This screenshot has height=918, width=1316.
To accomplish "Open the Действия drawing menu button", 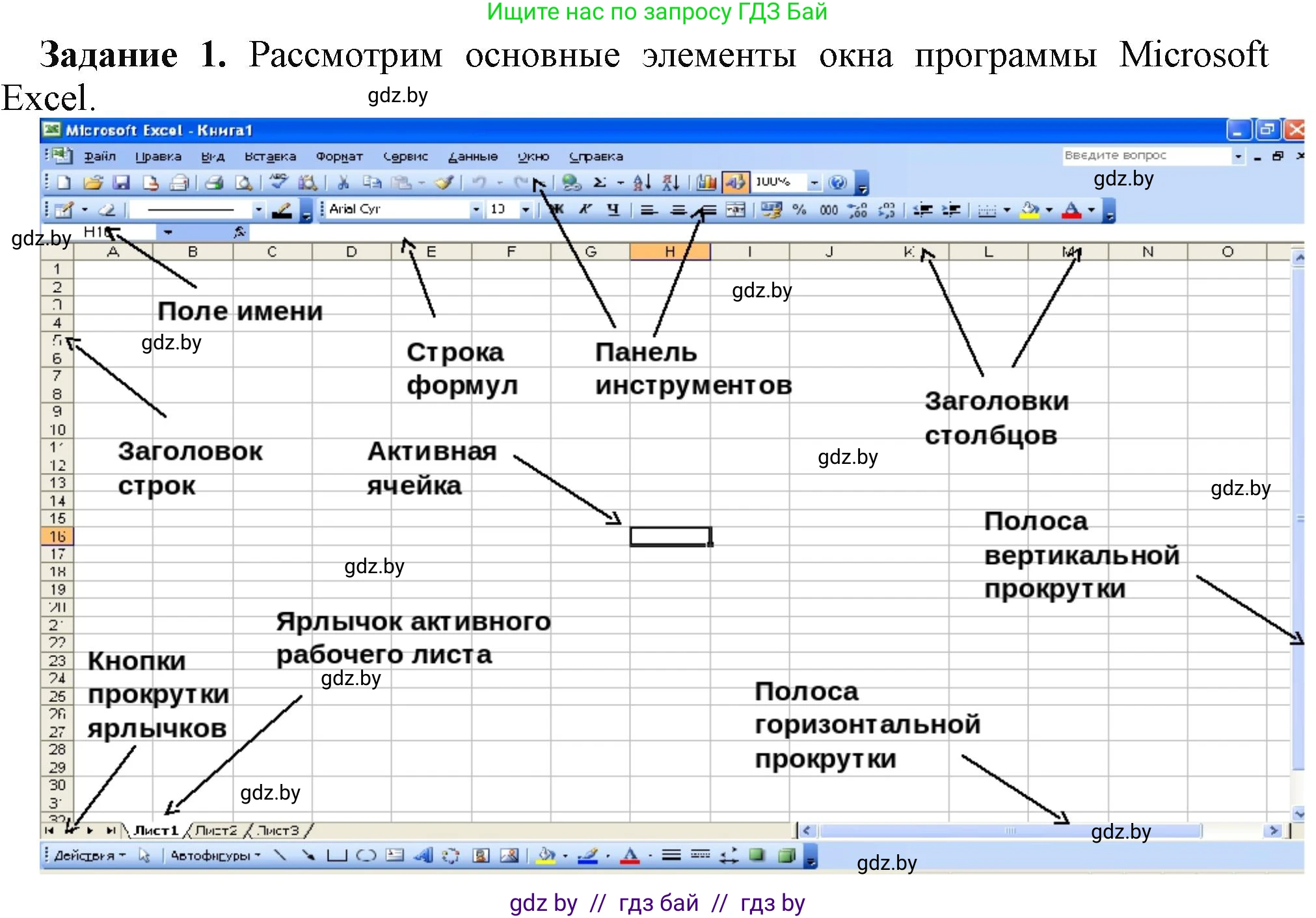I will point(90,856).
